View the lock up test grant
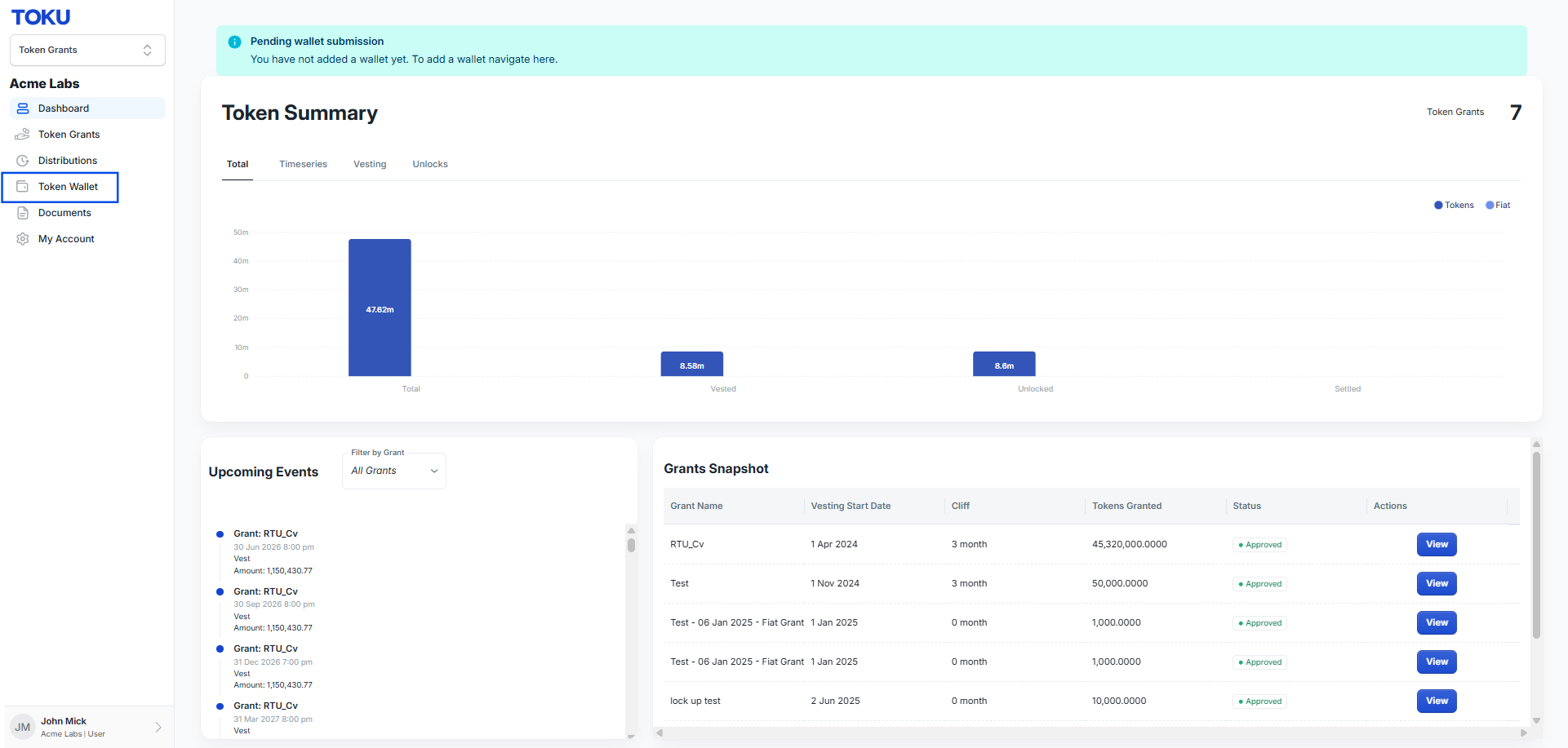Image resolution: width=1568 pixels, height=748 pixels. pos(1437,701)
